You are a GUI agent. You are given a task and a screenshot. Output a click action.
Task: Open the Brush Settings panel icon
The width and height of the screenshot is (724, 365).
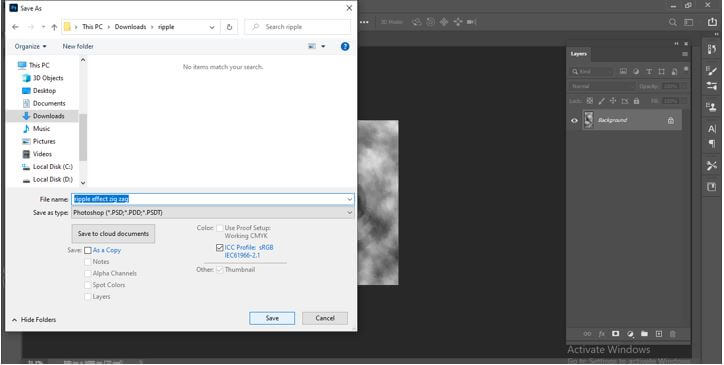(712, 71)
